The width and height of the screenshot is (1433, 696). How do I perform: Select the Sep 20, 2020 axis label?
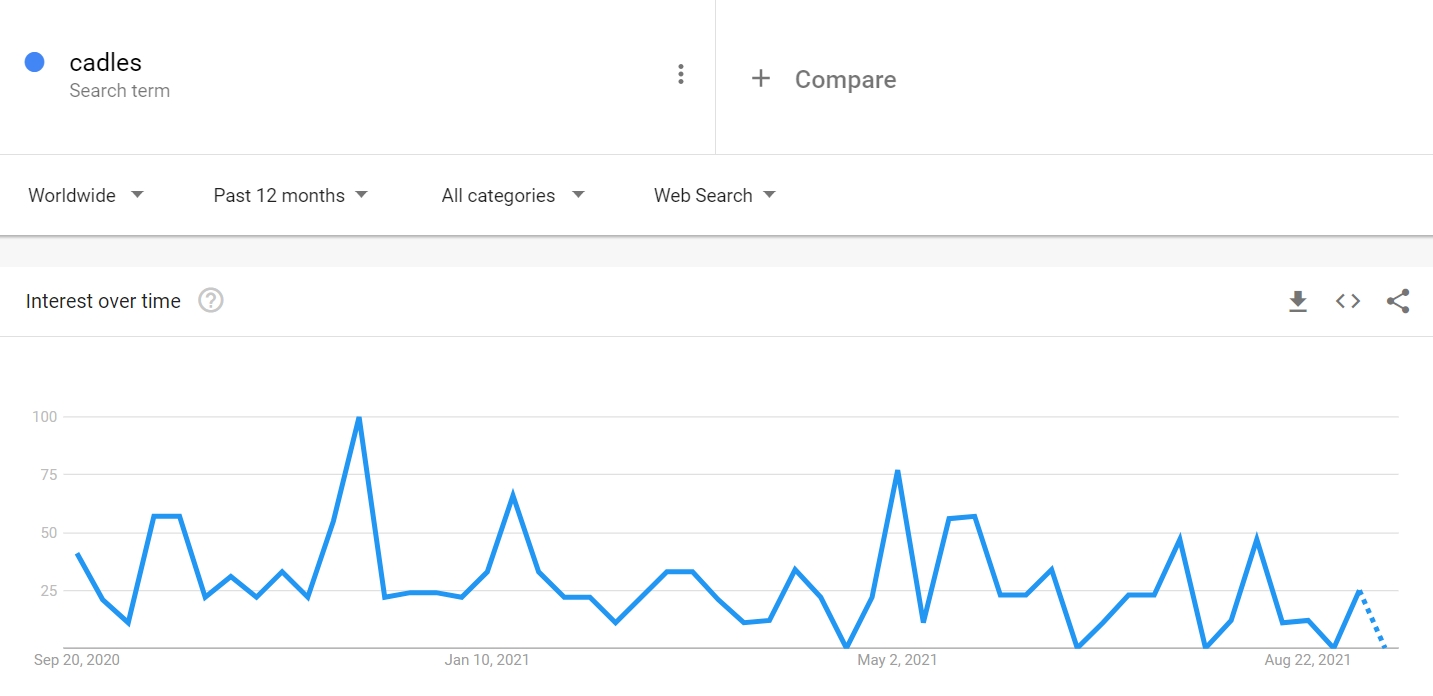point(75,660)
